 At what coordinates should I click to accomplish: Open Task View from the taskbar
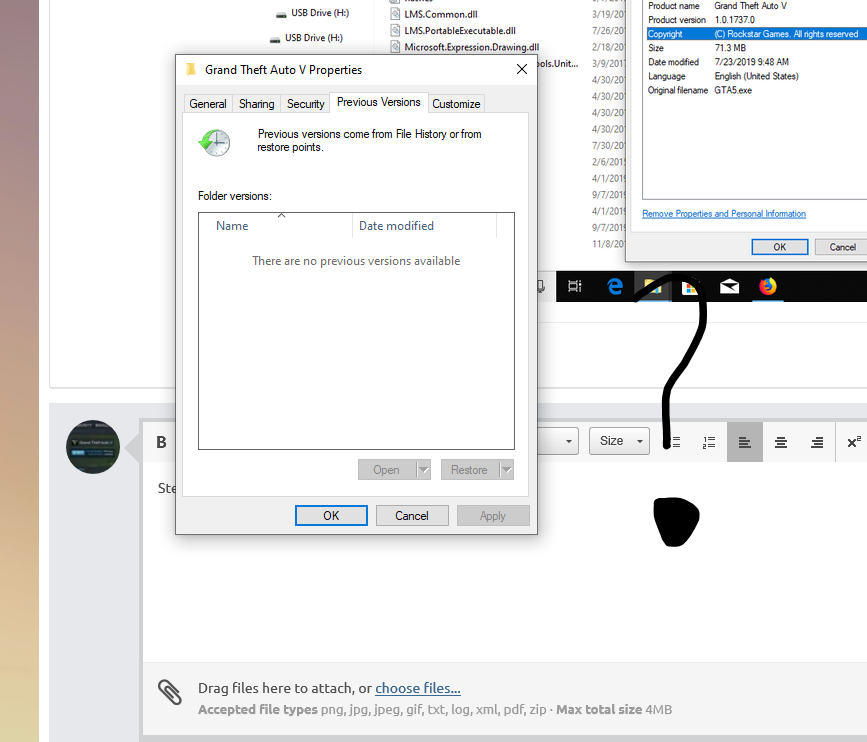(575, 286)
